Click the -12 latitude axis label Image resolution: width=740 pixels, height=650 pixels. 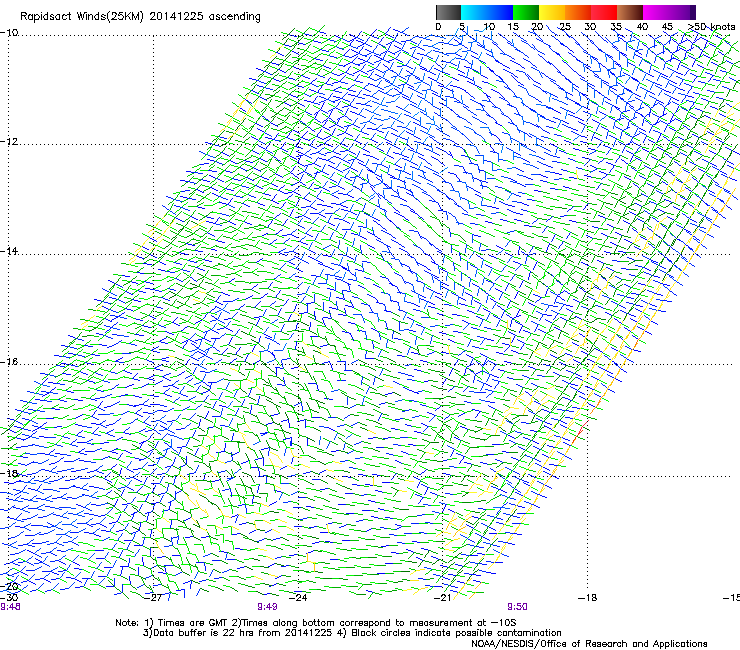[9, 142]
